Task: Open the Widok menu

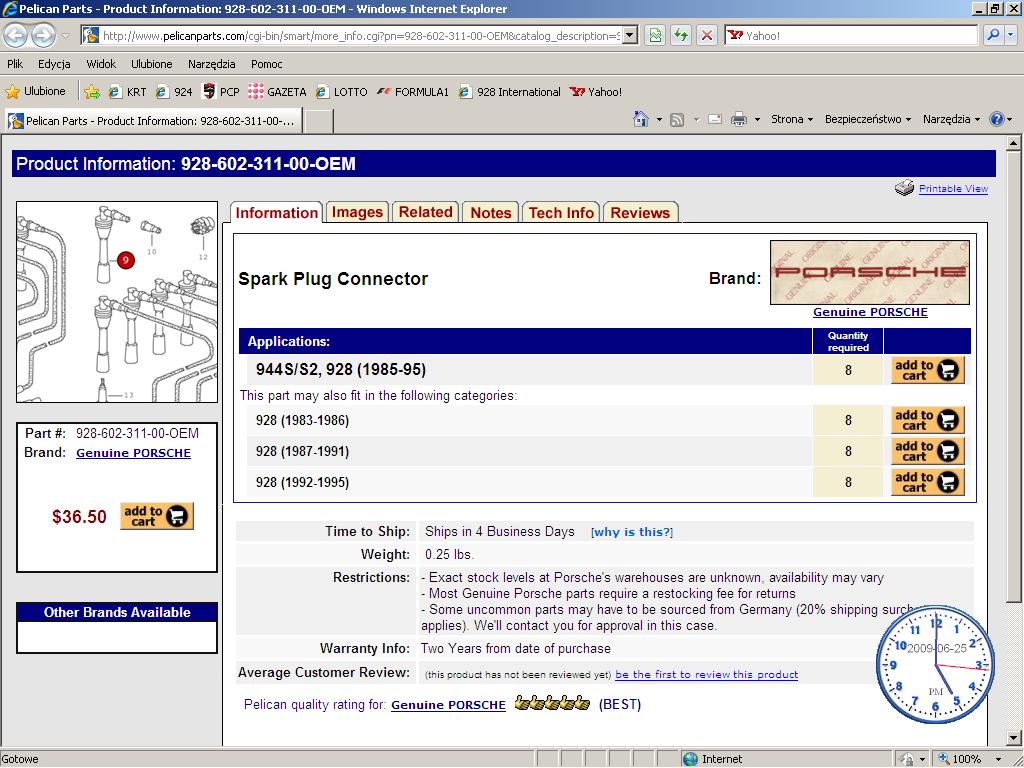Action: 101,64
